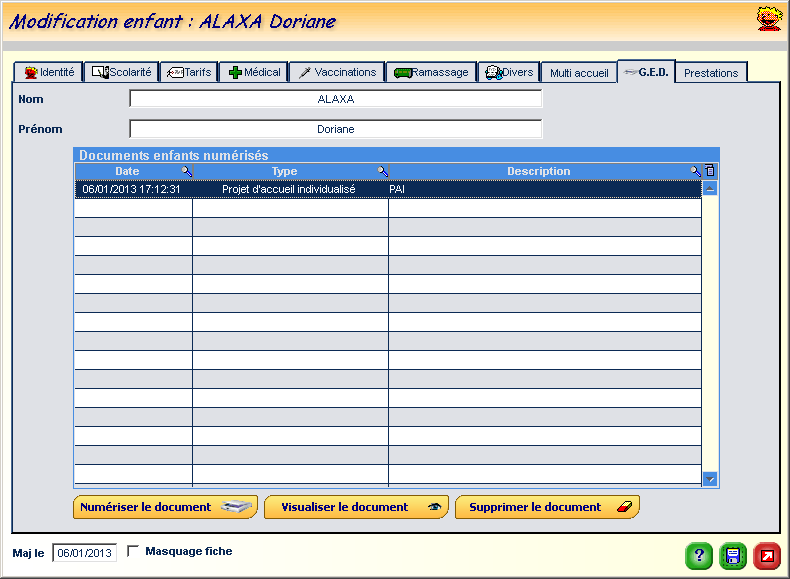
Task: Select the PAI document row dated 06/01/2013
Action: click(x=387, y=189)
